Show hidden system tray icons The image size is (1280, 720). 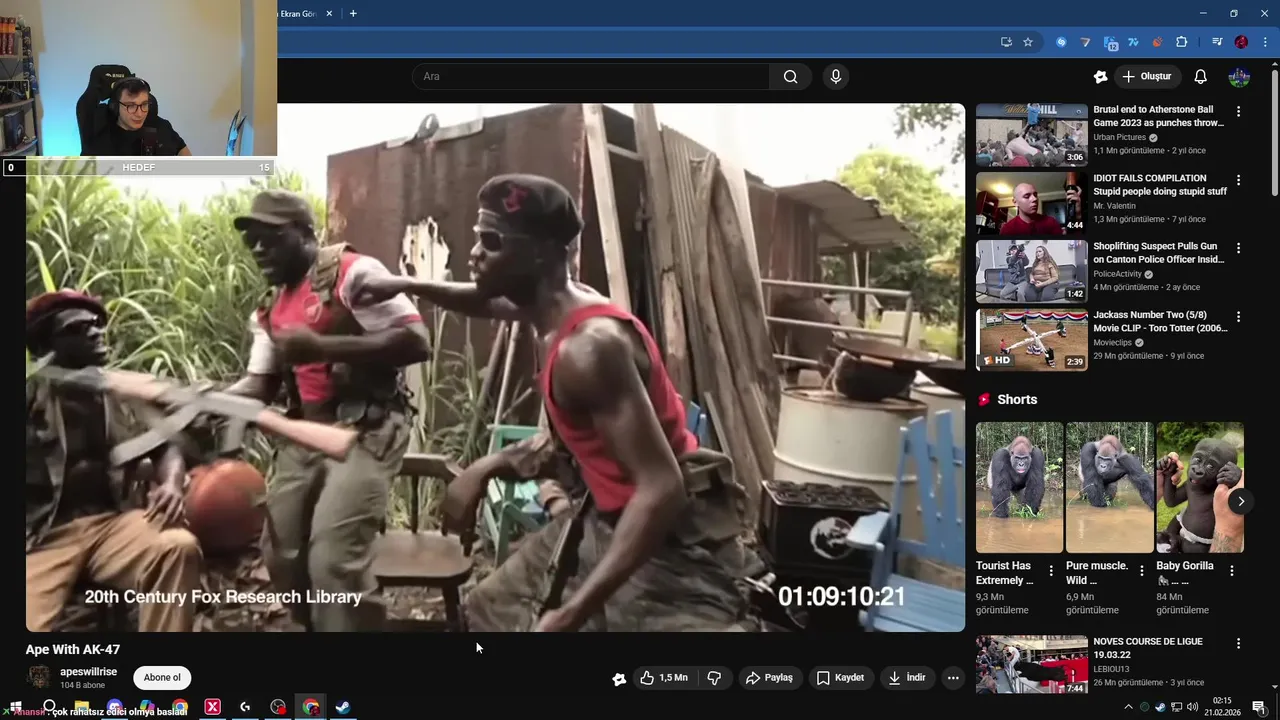click(1129, 707)
